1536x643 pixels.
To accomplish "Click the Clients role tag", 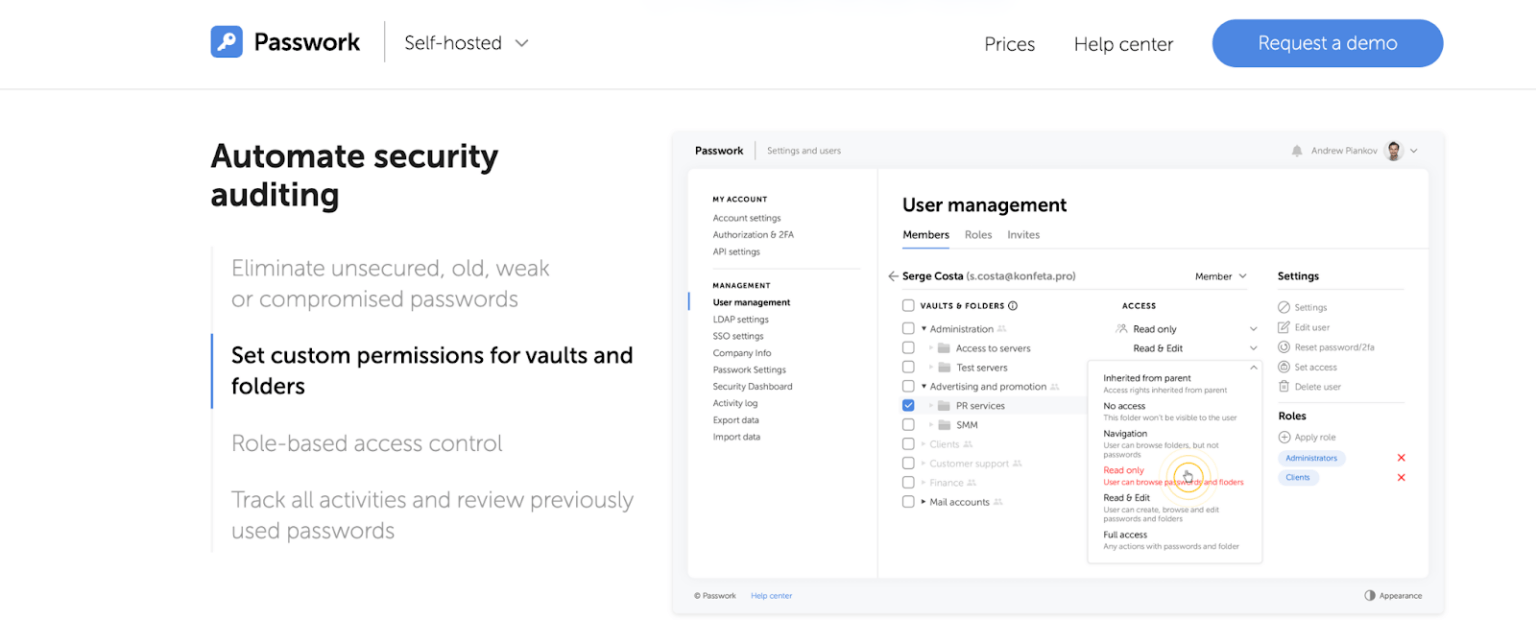I will pos(1297,478).
